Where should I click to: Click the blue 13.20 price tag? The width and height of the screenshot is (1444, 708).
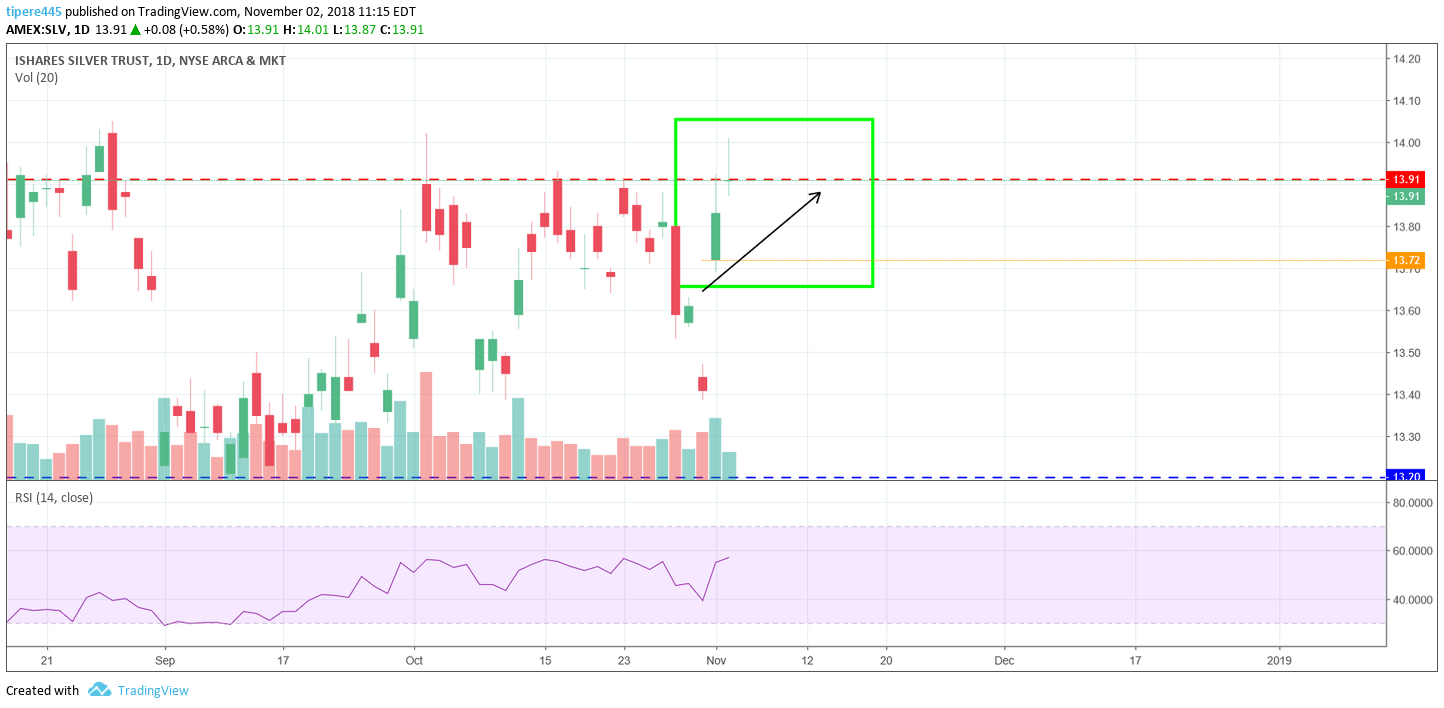pyautogui.click(x=1407, y=476)
